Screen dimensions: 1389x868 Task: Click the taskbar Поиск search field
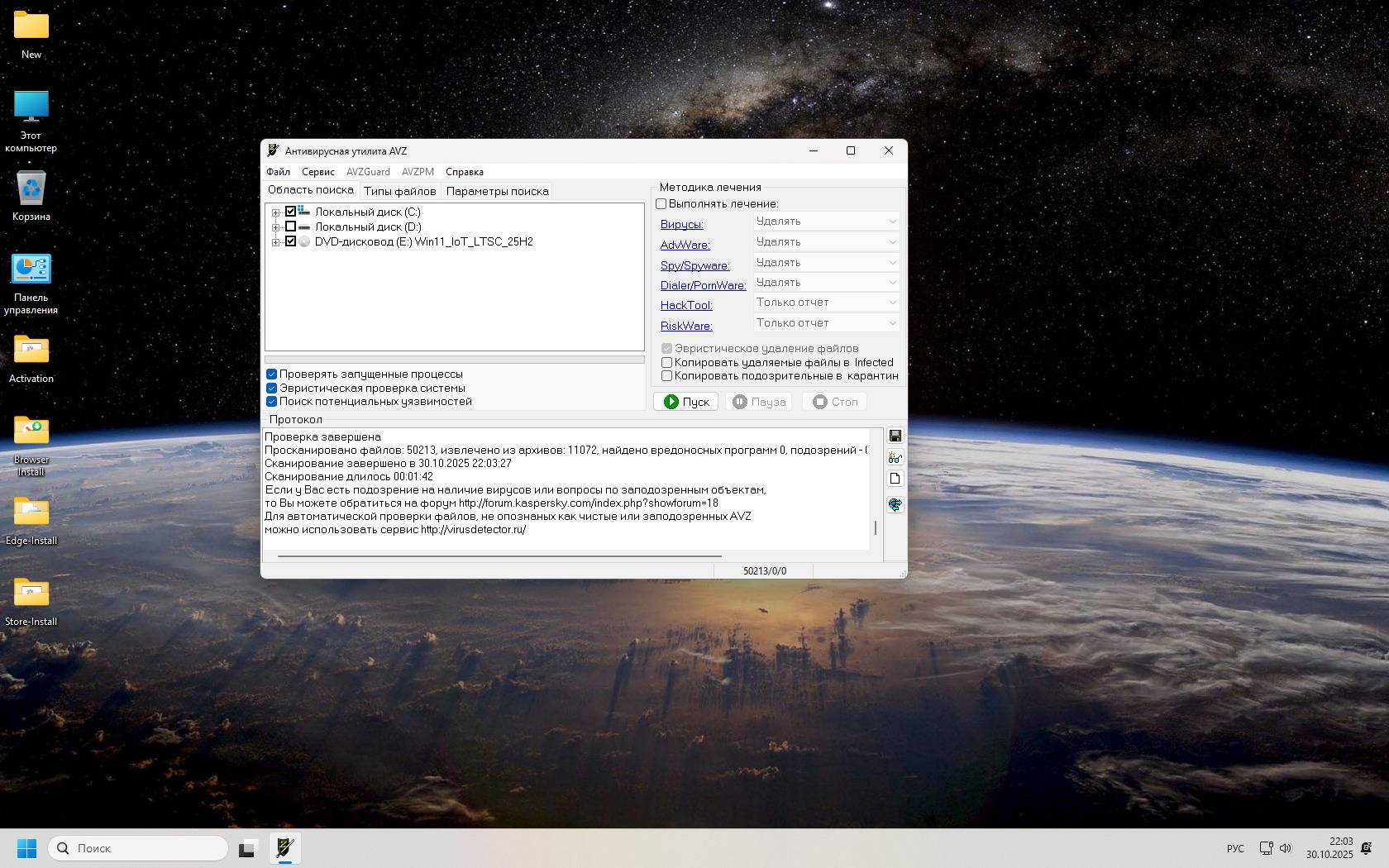pyautogui.click(x=139, y=848)
